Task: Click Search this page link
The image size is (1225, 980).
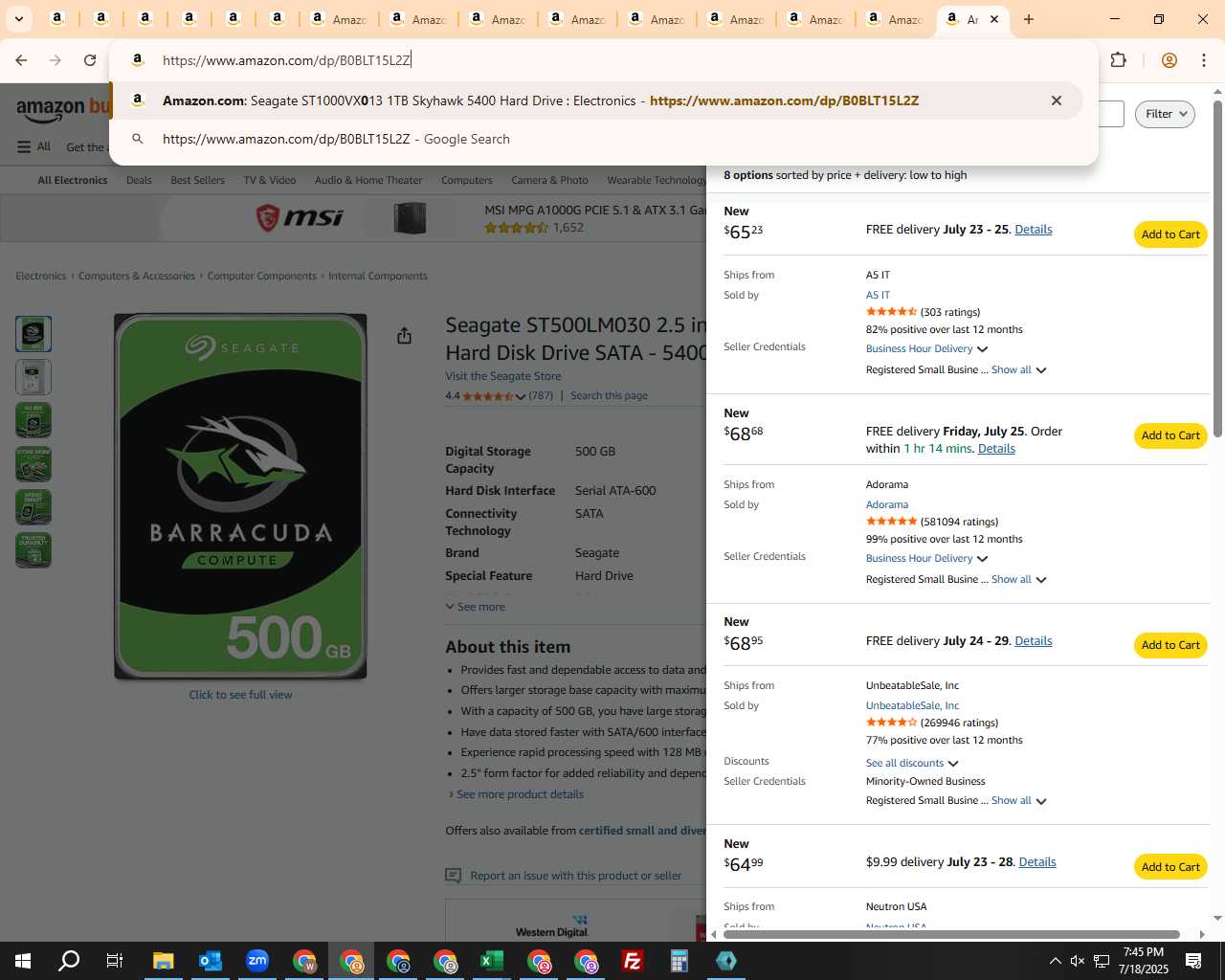Action: pos(609,395)
